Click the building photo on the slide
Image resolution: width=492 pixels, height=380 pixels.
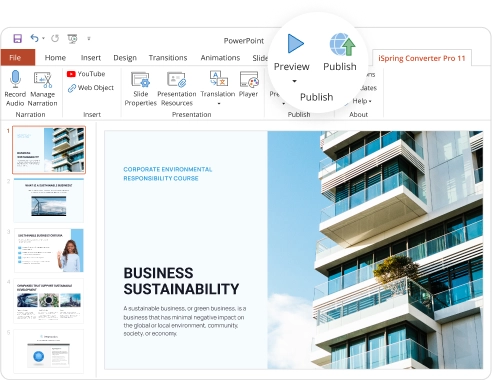(x=375, y=250)
